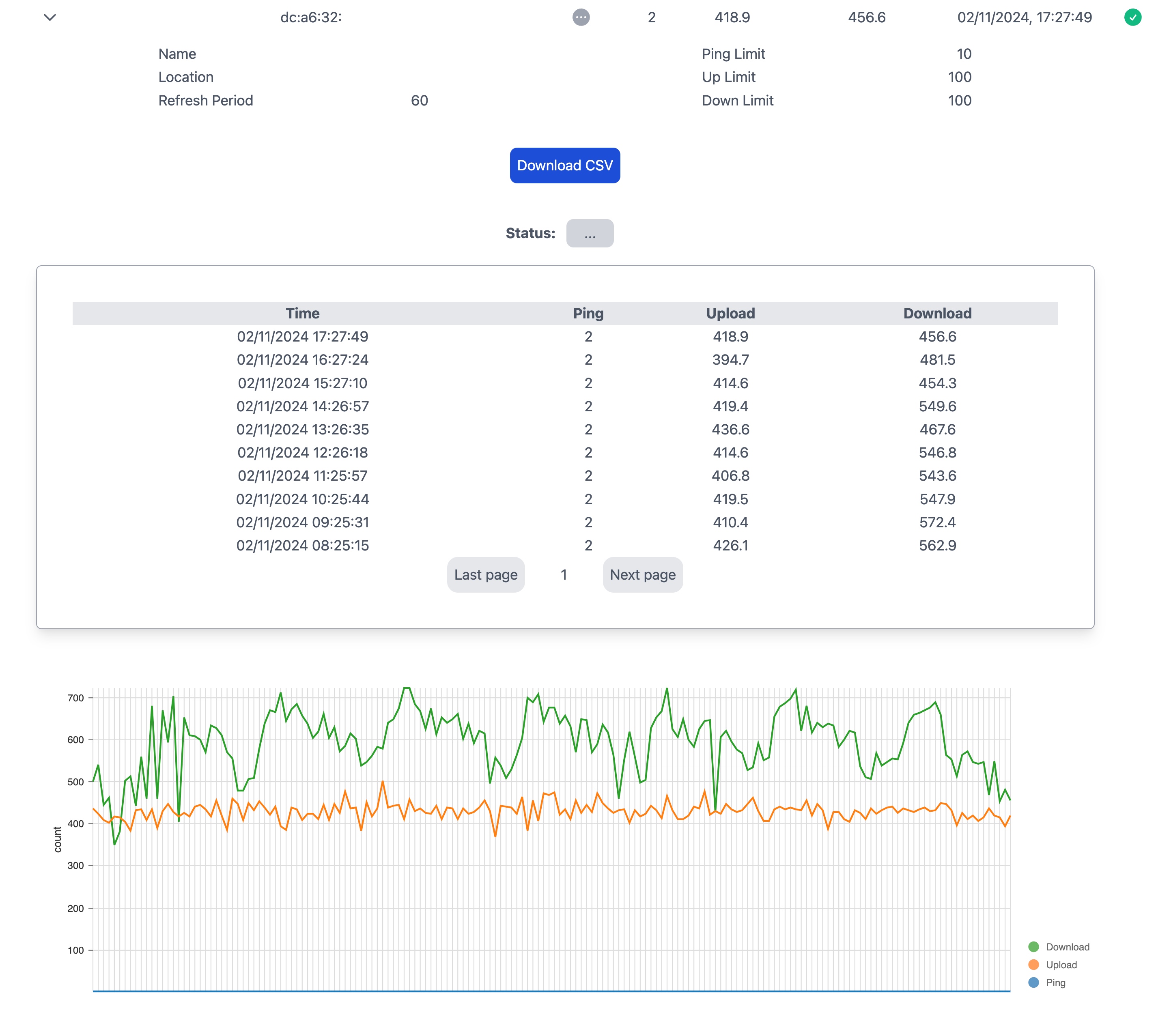The height and width of the screenshot is (1036, 1171).
Task: Click the Name label
Action: tap(177, 54)
